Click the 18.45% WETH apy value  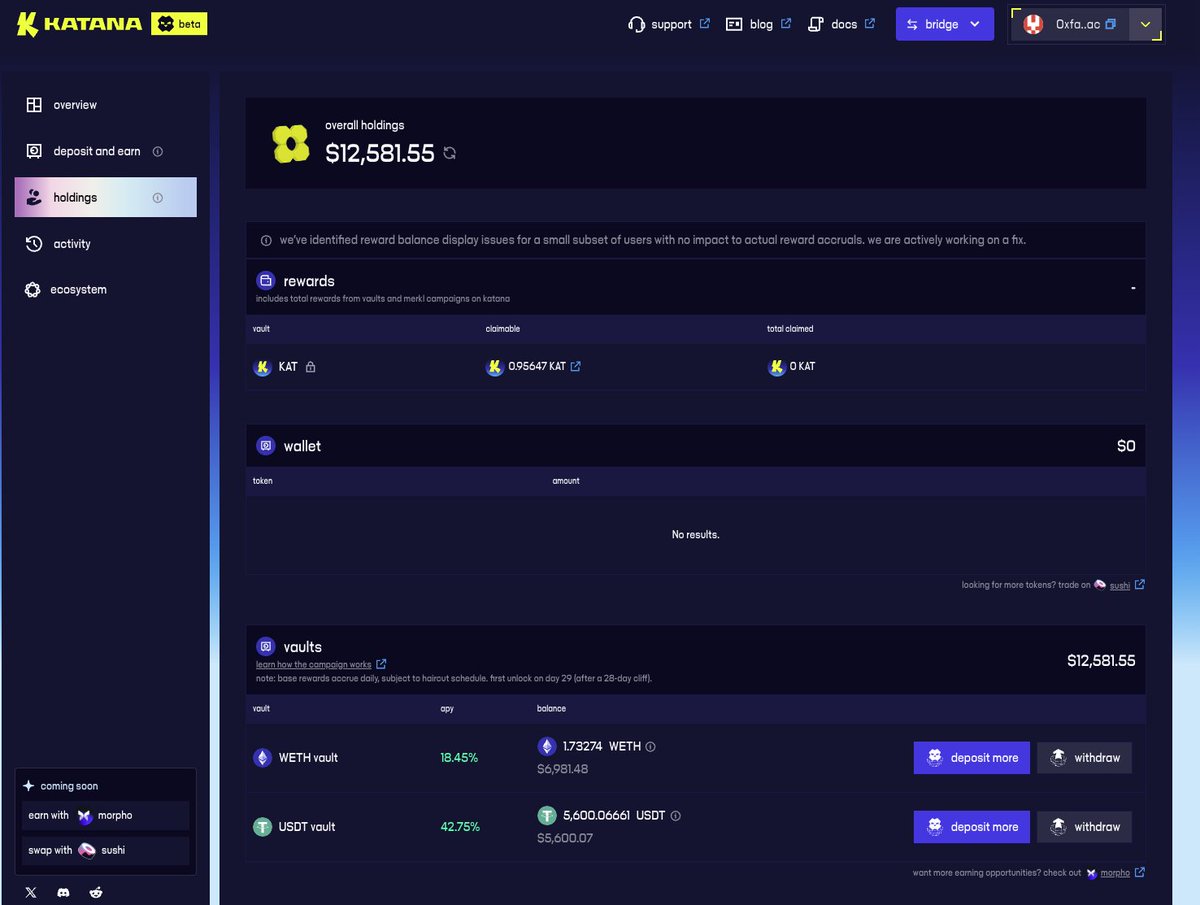[459, 758]
